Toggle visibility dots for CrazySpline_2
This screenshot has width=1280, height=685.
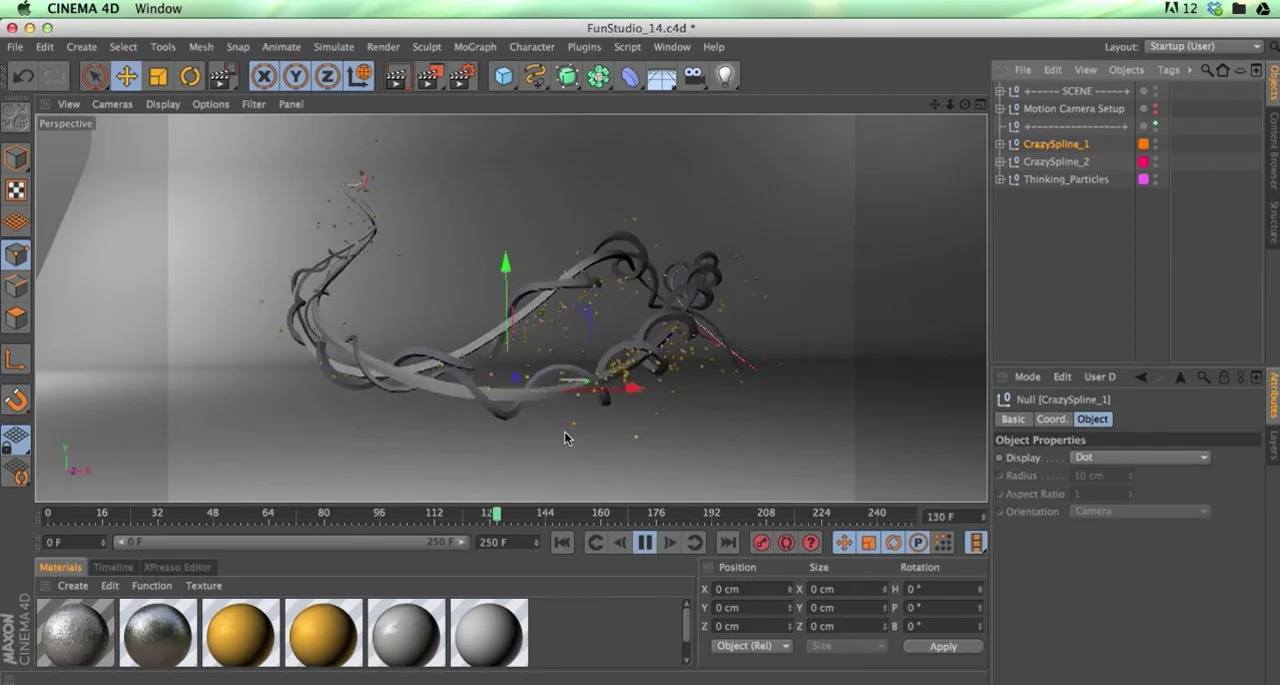pyautogui.click(x=1156, y=161)
